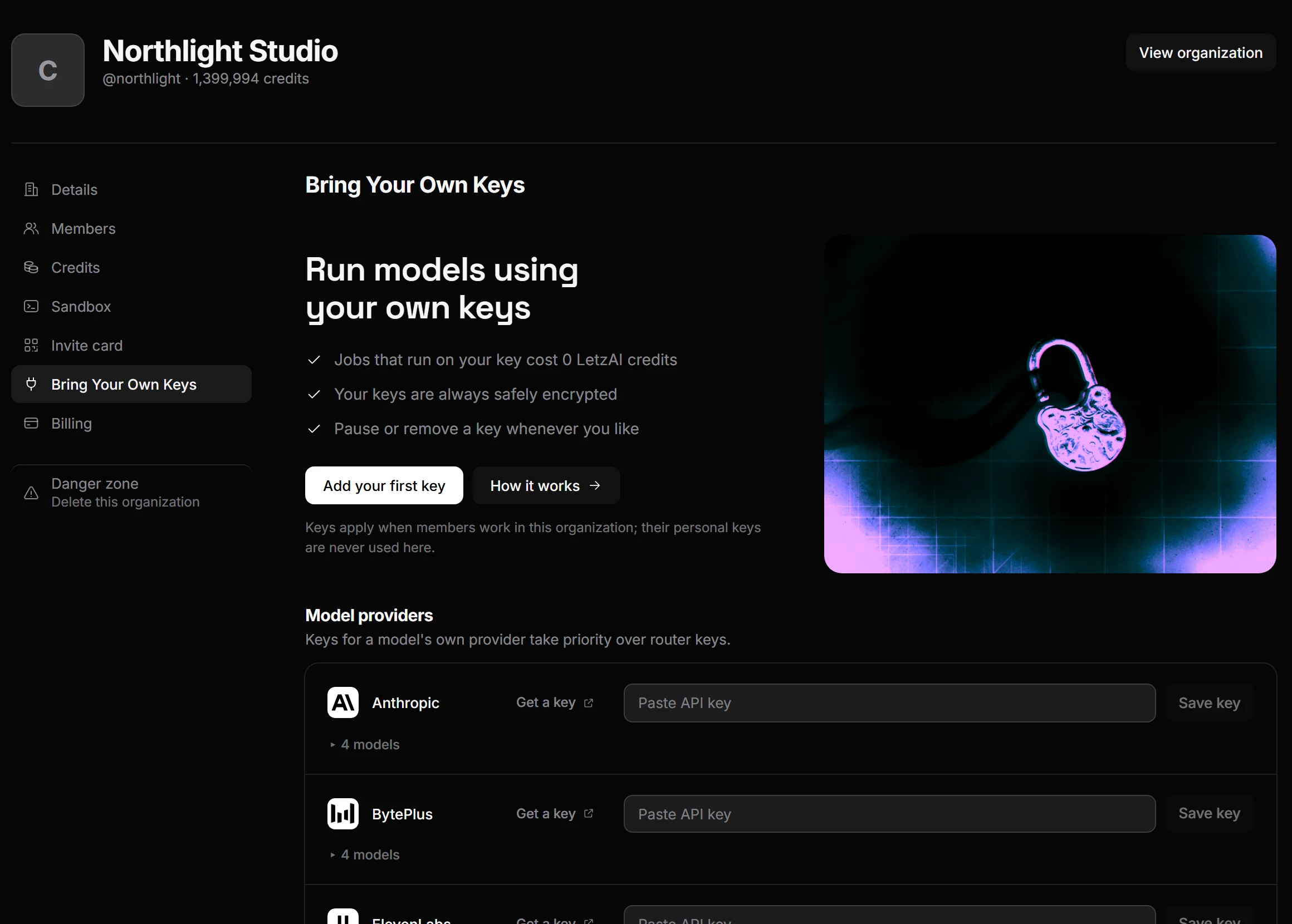
Task: Click the arrow icon in How it works
Action: coord(595,485)
